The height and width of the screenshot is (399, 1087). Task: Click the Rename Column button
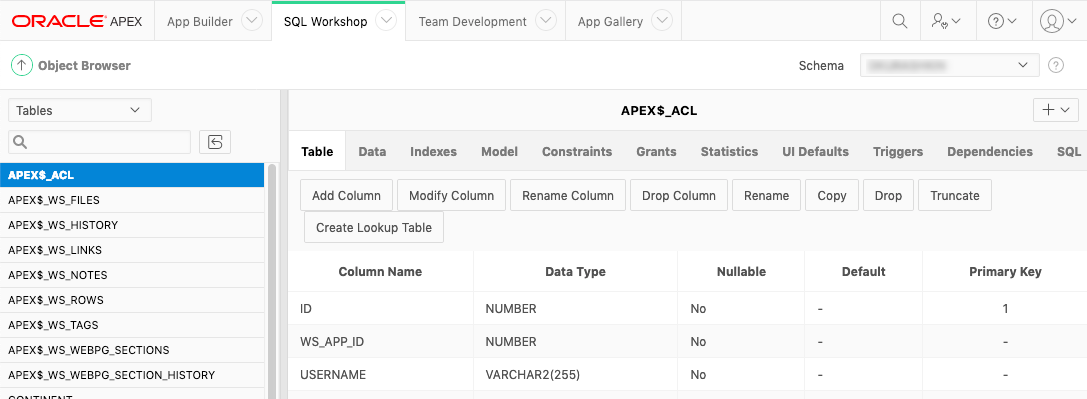point(568,195)
